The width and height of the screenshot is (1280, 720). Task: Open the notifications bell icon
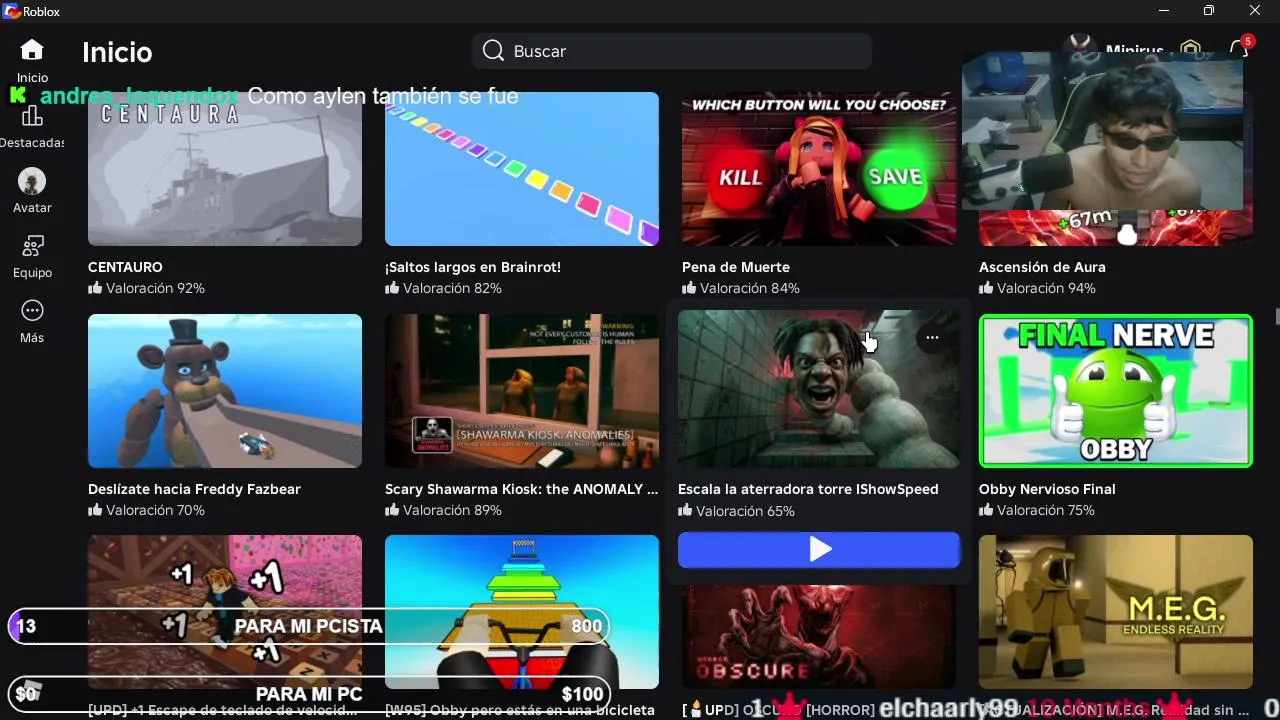[x=1239, y=50]
